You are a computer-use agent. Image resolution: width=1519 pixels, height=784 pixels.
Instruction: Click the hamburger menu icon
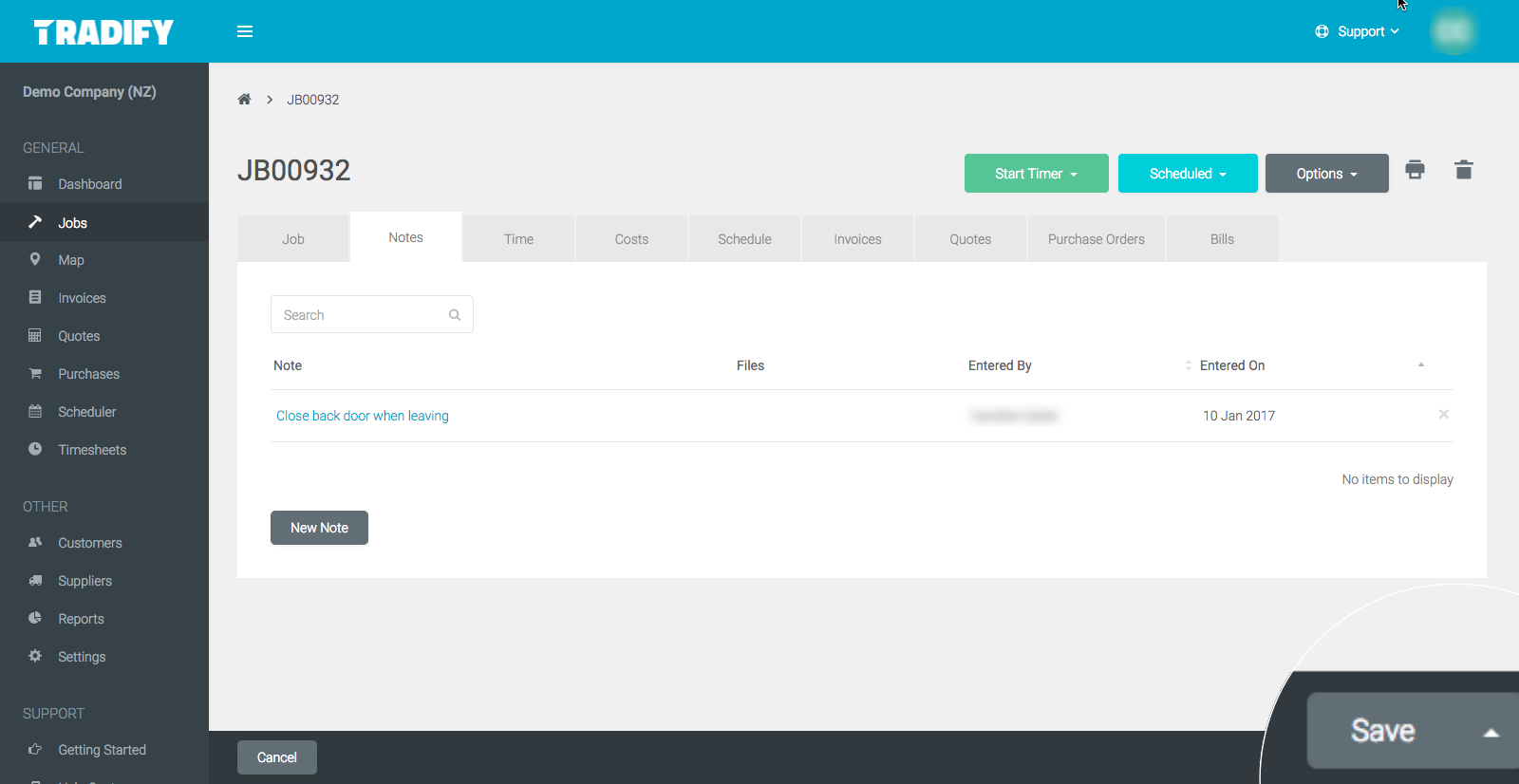[245, 31]
